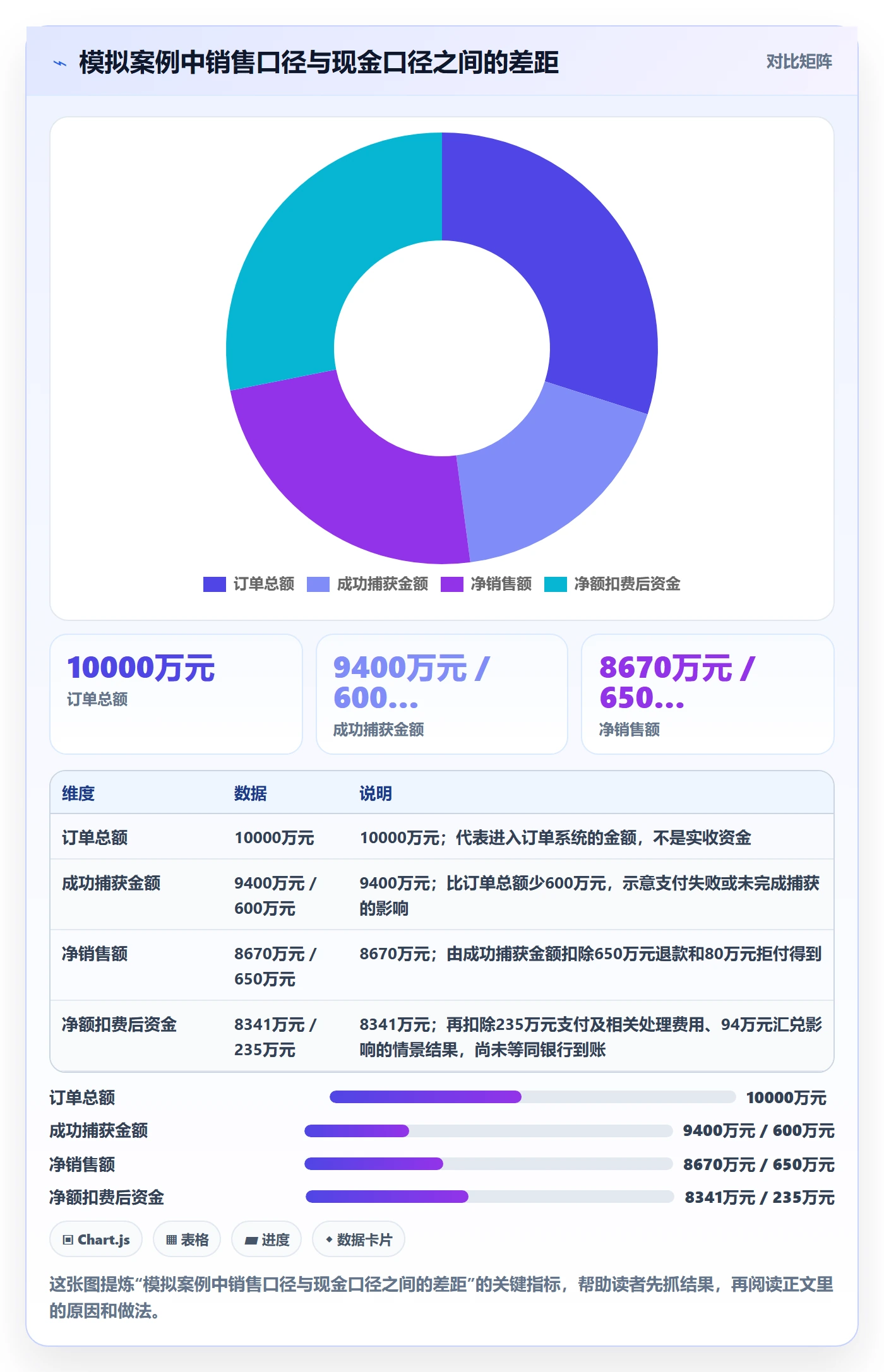
Task: Click the description beginning 8670万元；由成功捕获金额
Action: tap(590, 954)
